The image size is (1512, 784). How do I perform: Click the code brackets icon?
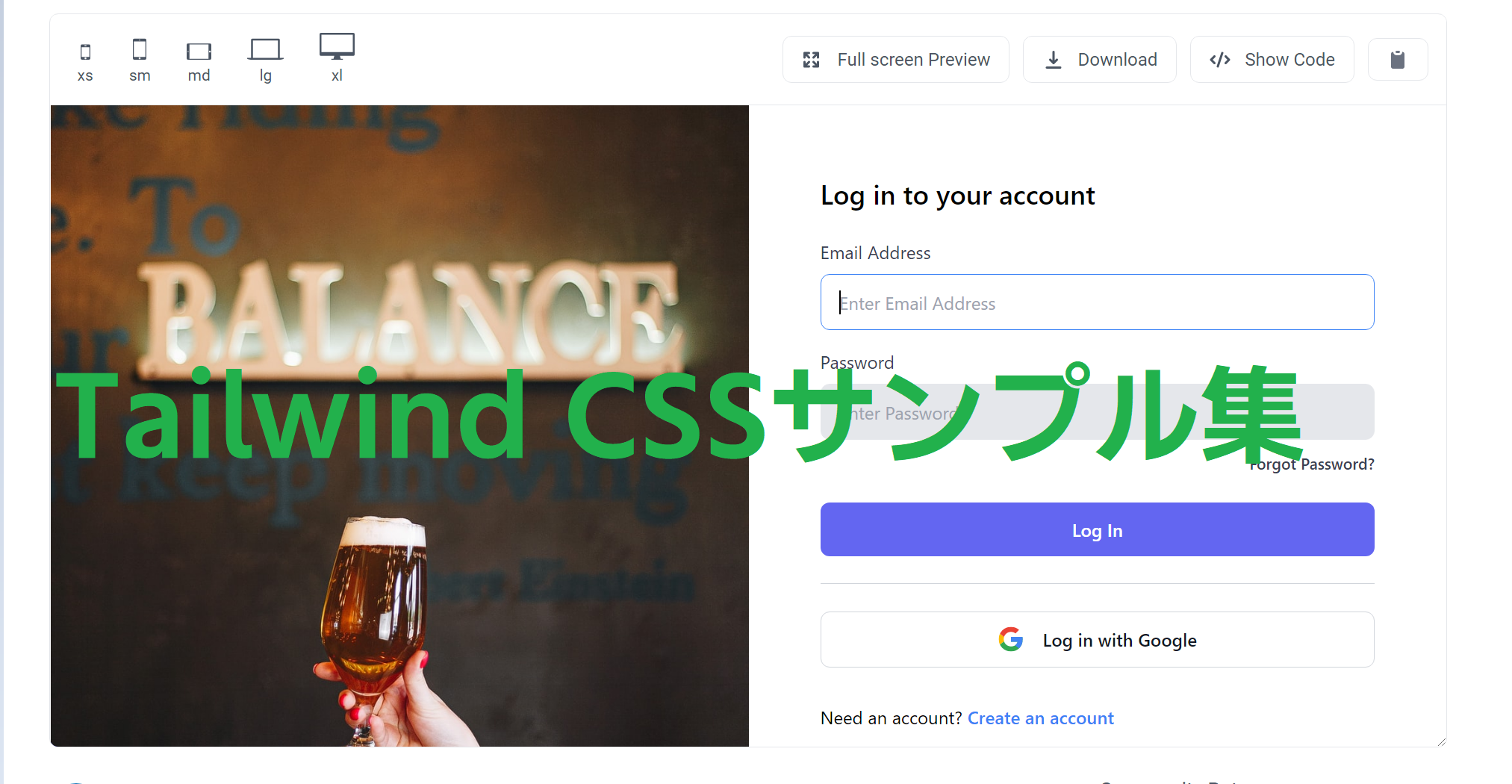[1220, 60]
